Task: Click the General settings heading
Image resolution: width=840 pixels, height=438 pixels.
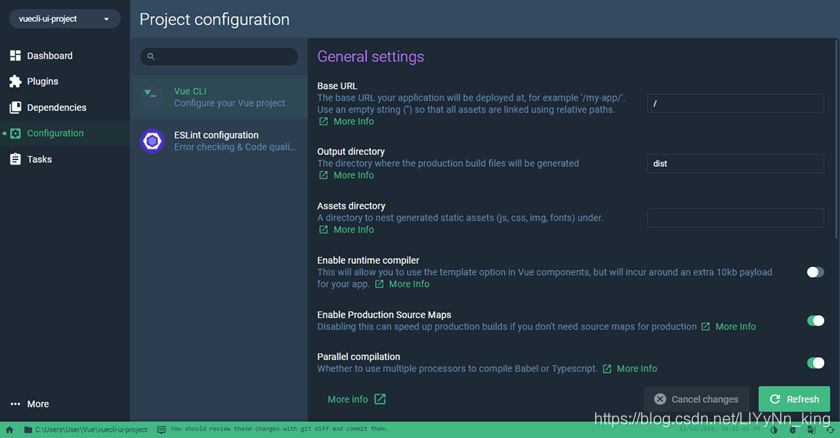Action: pos(371,57)
